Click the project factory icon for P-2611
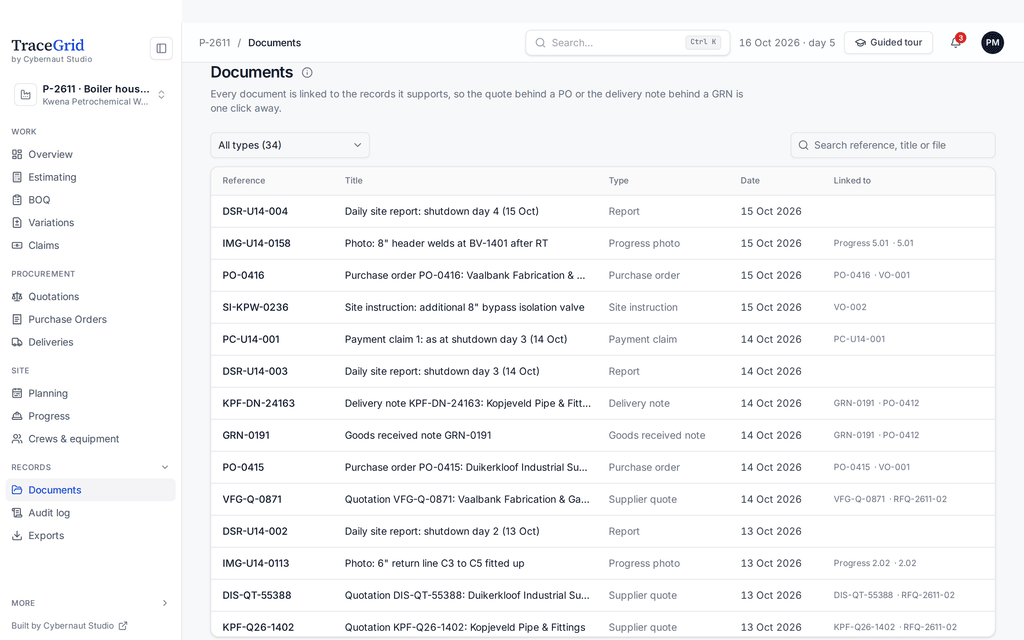This screenshot has width=1024, height=640. (x=25, y=95)
